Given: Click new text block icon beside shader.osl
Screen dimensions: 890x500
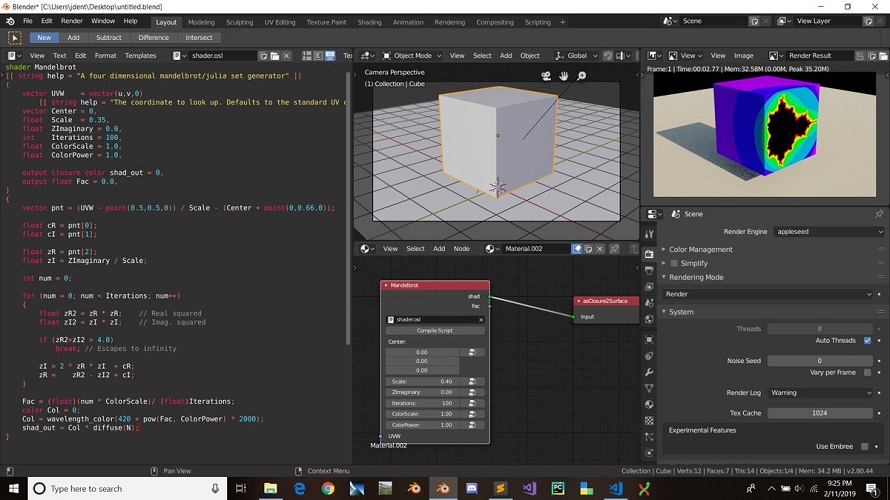Looking at the screenshot, I should tap(263, 56).
